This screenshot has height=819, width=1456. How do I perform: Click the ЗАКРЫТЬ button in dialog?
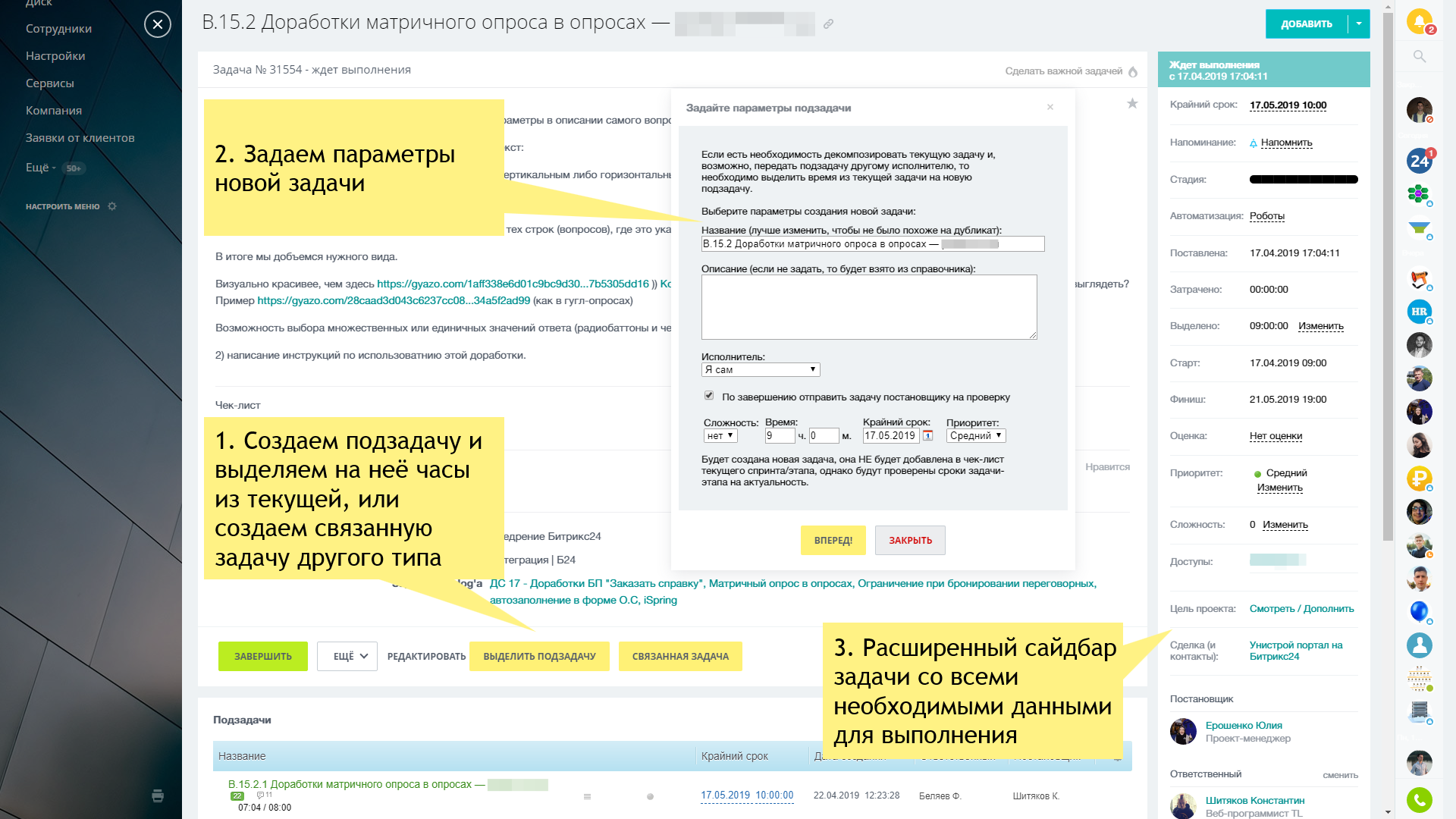[911, 541]
